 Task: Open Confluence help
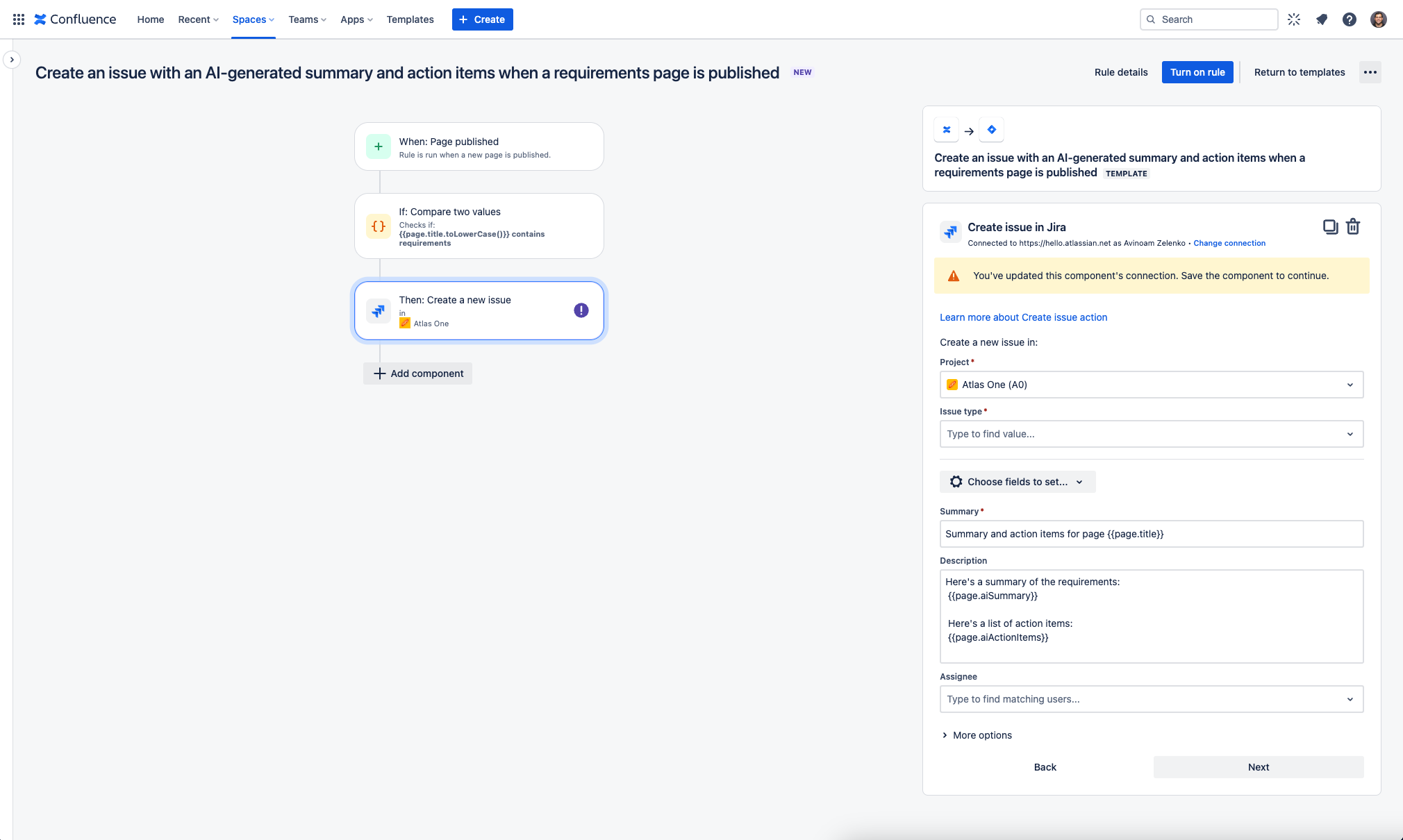tap(1350, 19)
